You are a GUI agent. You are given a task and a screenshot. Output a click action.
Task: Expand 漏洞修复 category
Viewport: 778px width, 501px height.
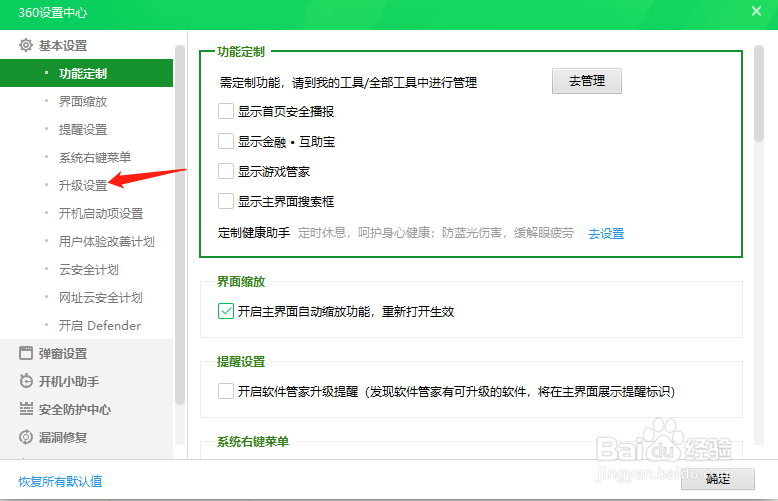pyautogui.click(x=86, y=437)
